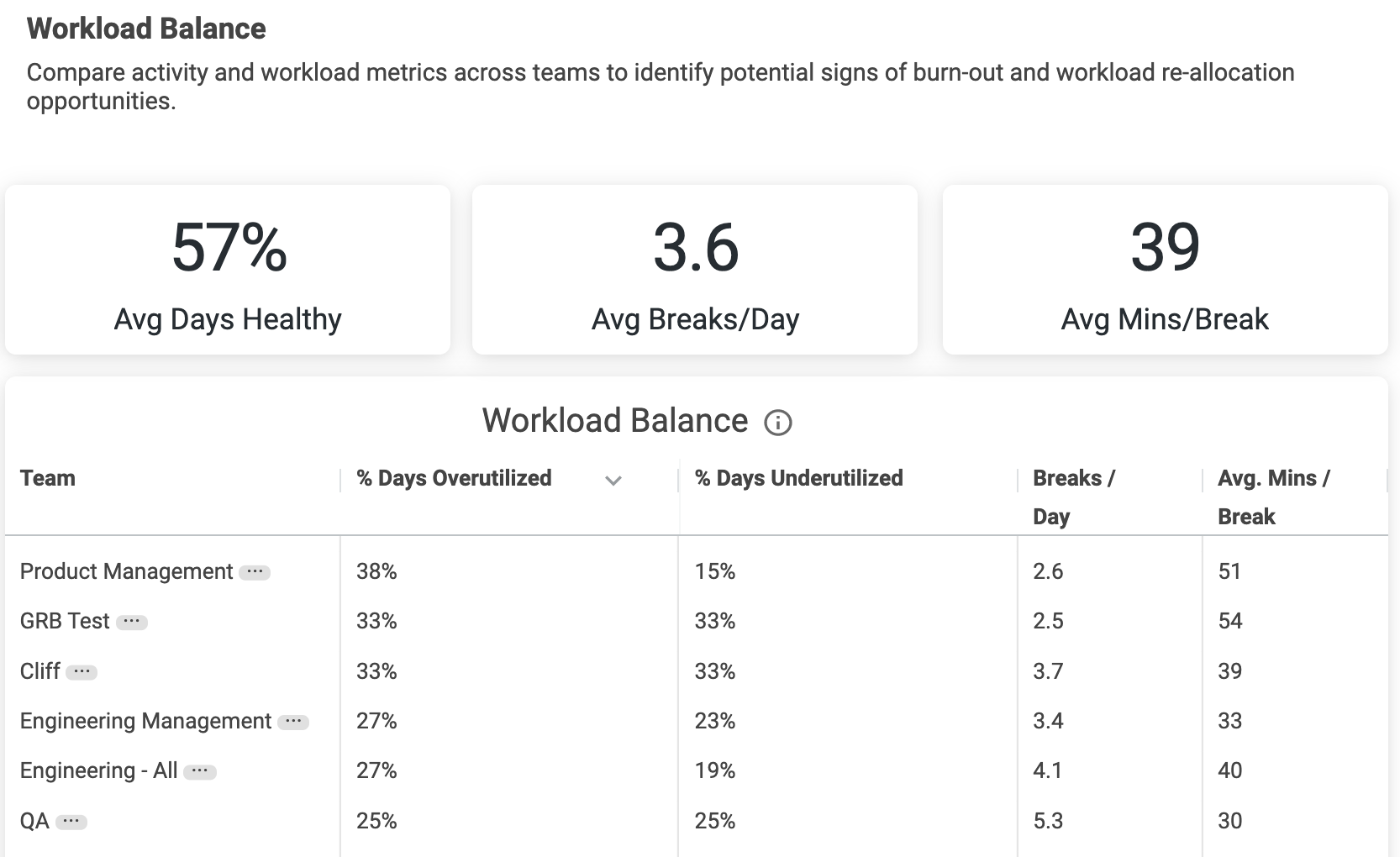The width and height of the screenshot is (1400, 857).
Task: Open the ellipsis menu next to GRB Test
Action: tap(131, 622)
